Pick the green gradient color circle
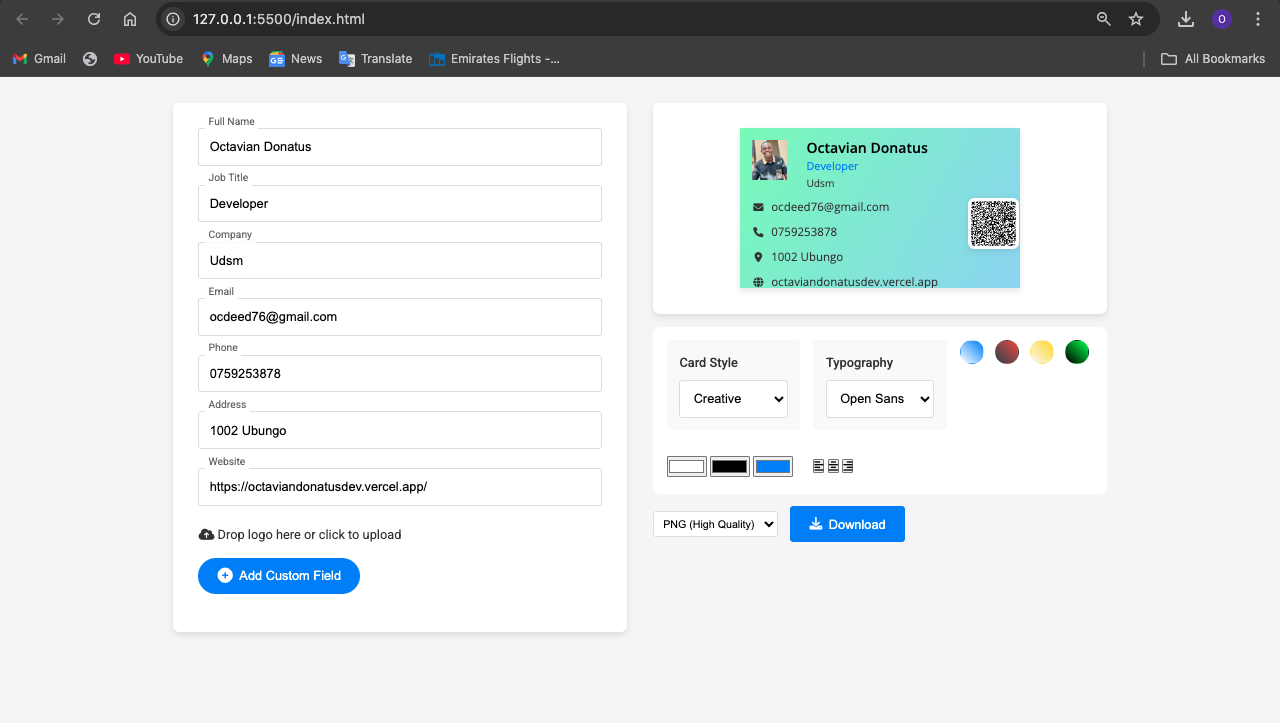Image resolution: width=1280 pixels, height=723 pixels. (1077, 352)
